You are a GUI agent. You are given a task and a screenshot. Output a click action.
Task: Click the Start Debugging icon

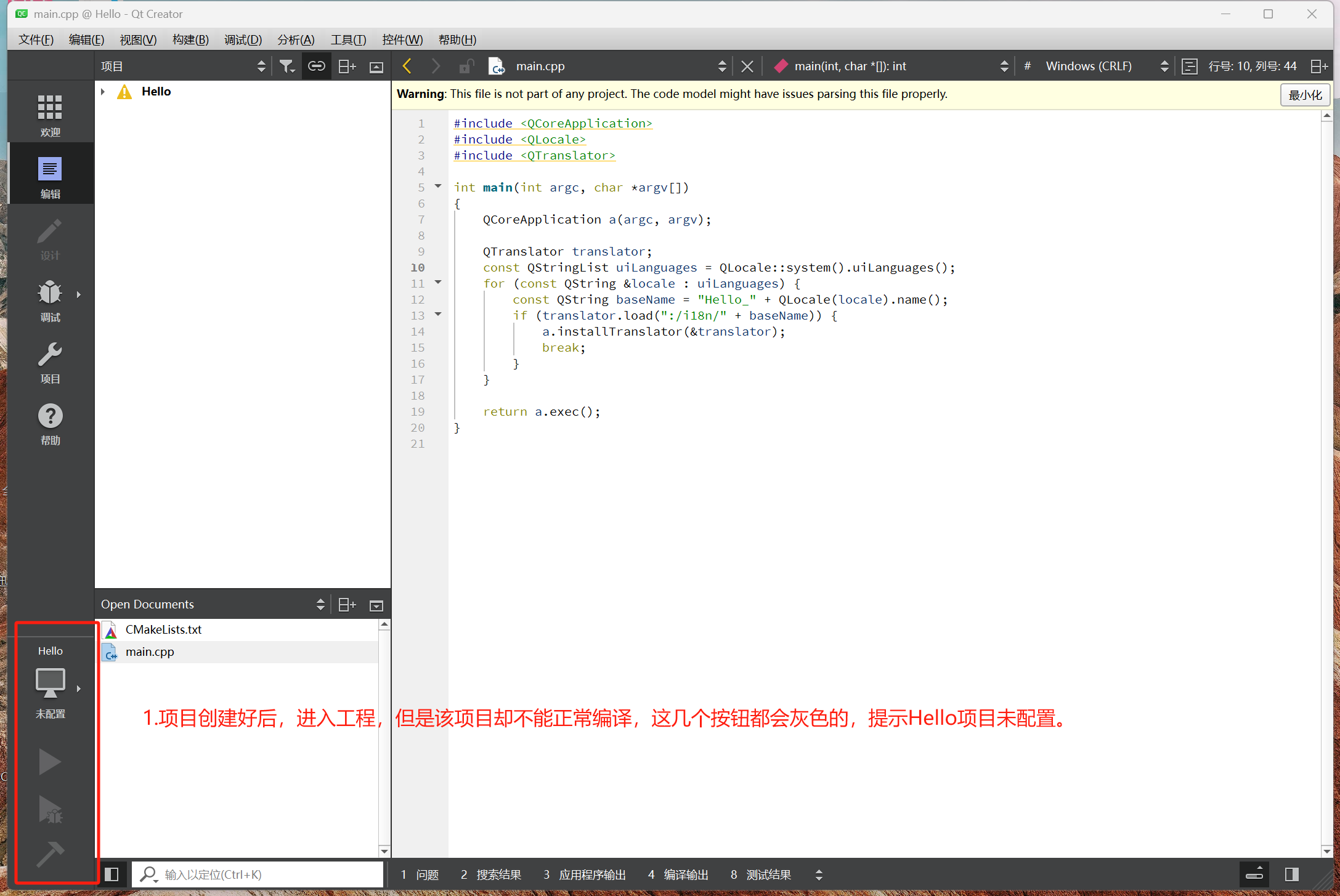point(49,810)
